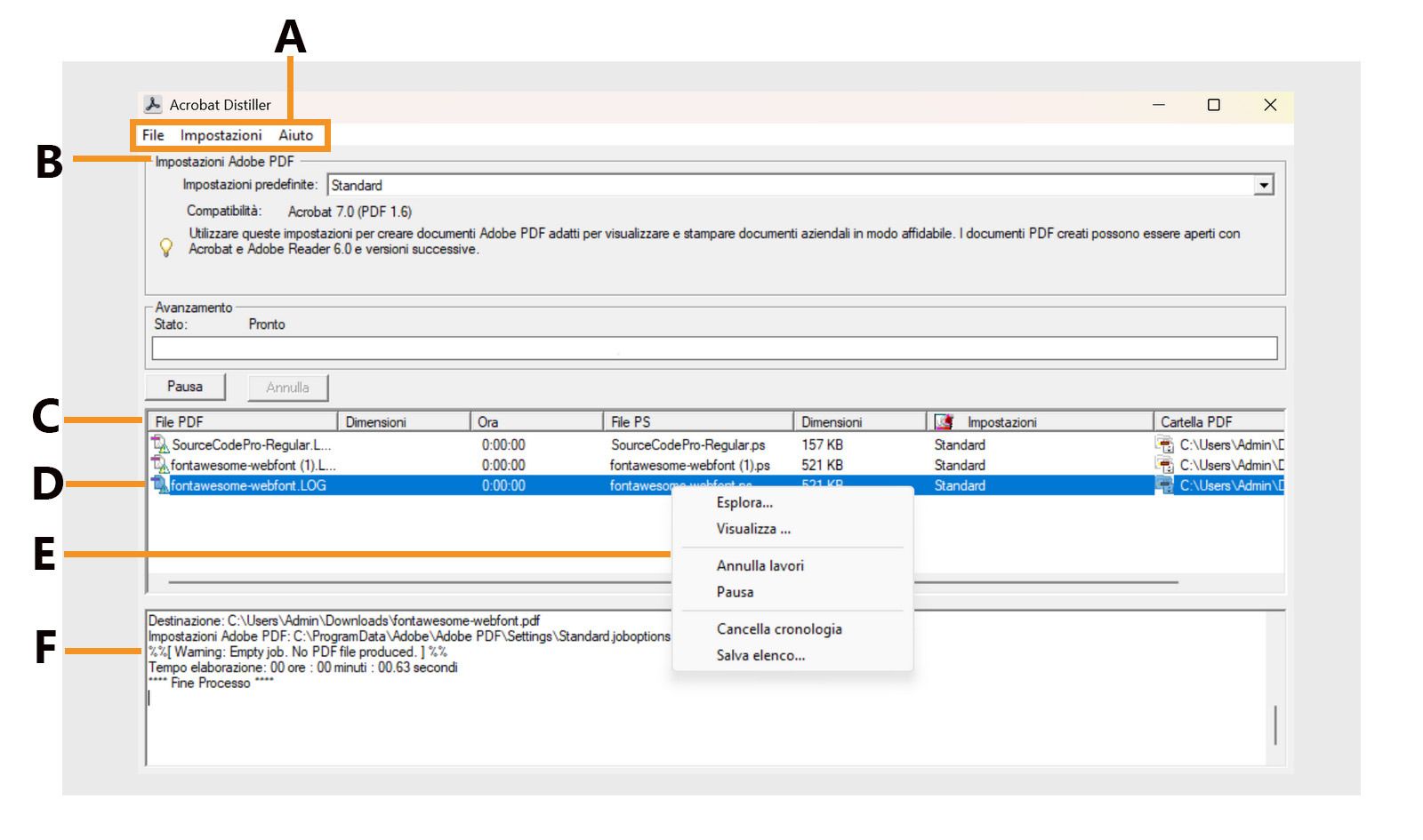Click C:\Users\Admin path in fontawesome-webfont (1) row
The height and width of the screenshot is (840, 1423).
(x=1232, y=465)
